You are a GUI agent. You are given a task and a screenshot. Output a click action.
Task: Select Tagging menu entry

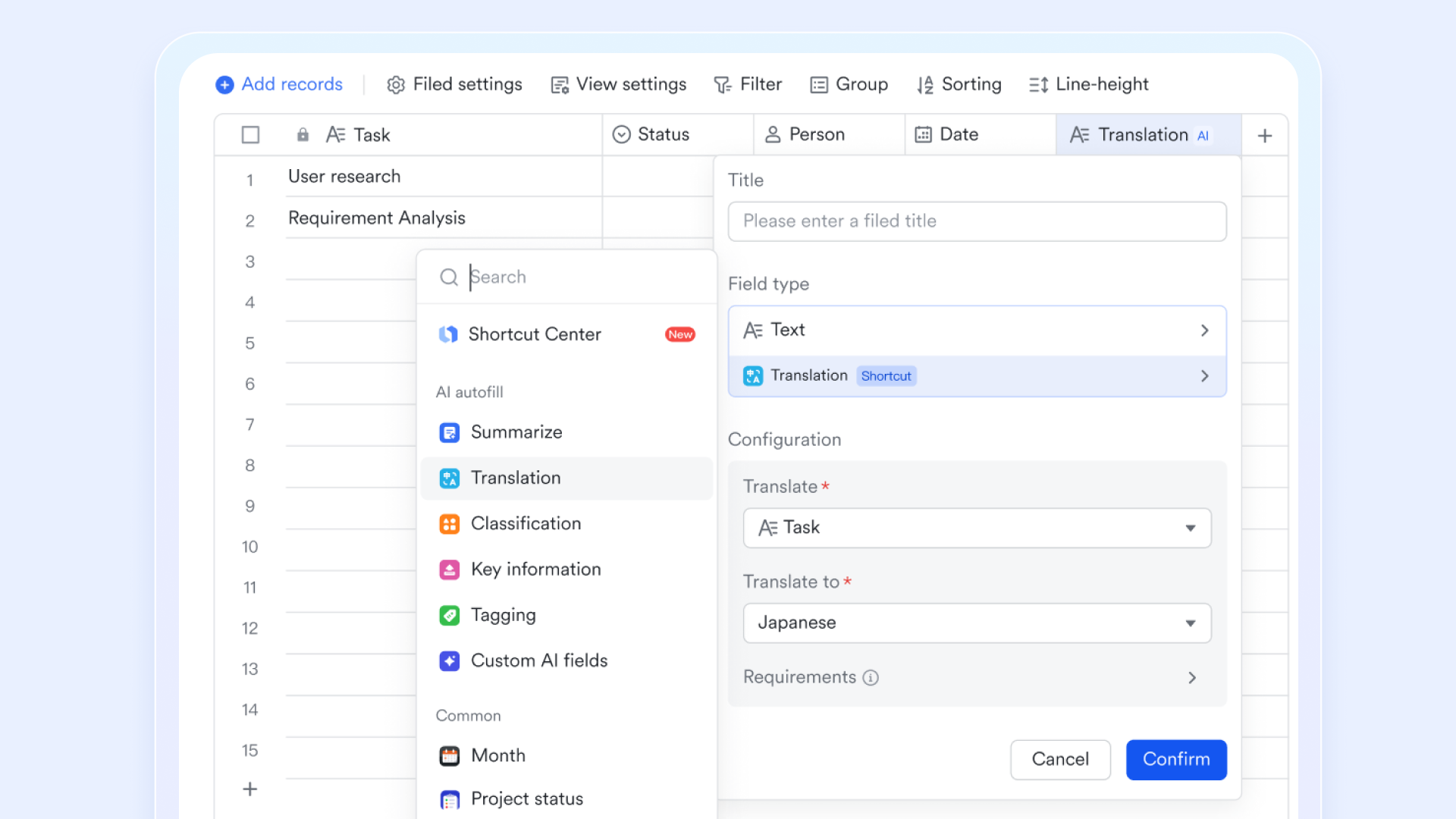point(566,615)
